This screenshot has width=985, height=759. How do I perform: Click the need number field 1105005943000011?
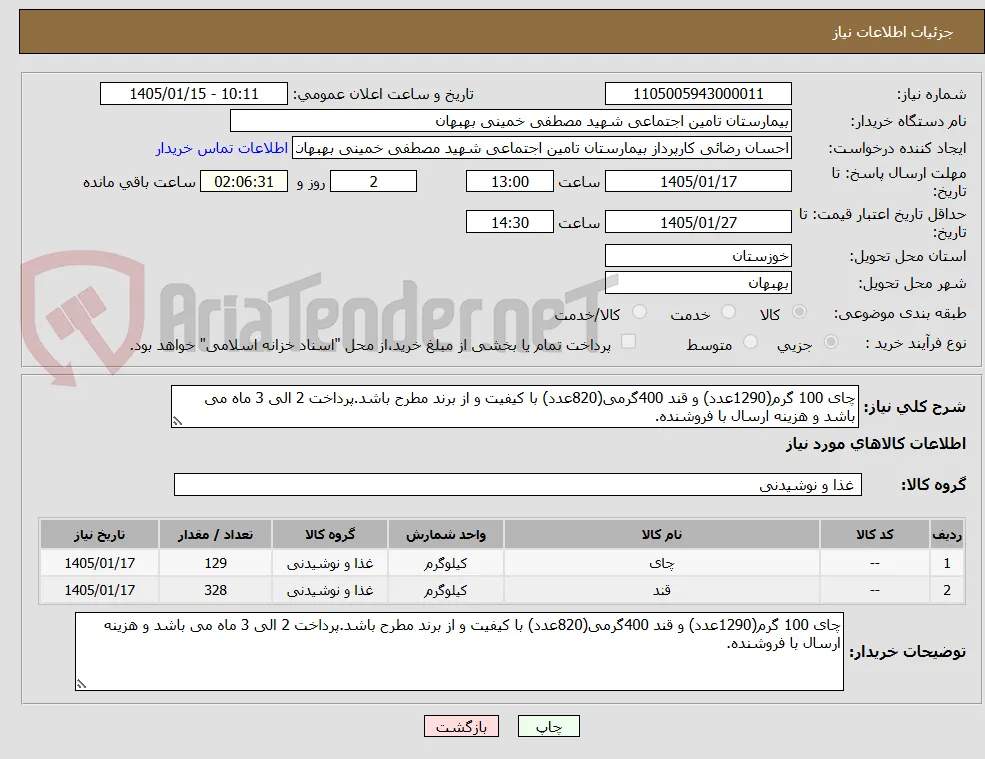(698, 94)
